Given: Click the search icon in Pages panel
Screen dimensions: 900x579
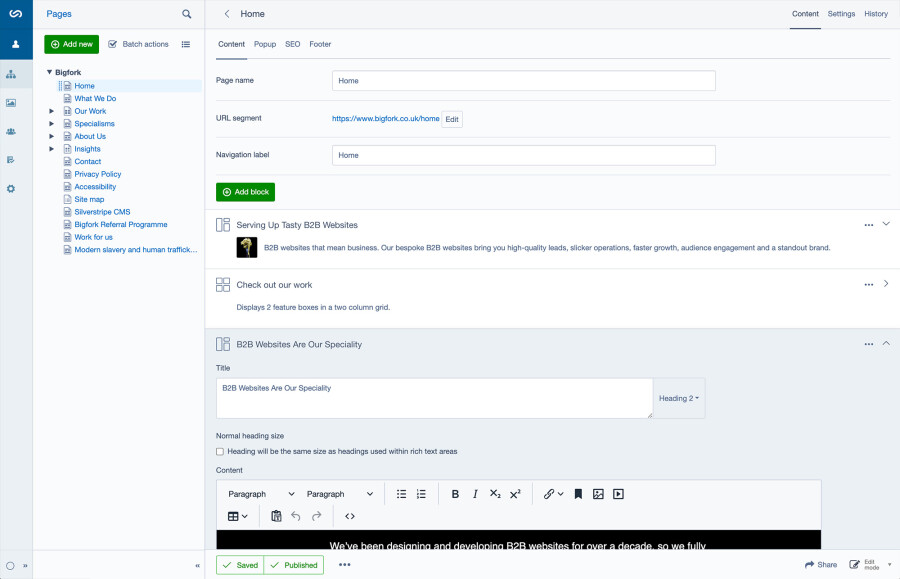Looking at the screenshot, I should pos(186,14).
